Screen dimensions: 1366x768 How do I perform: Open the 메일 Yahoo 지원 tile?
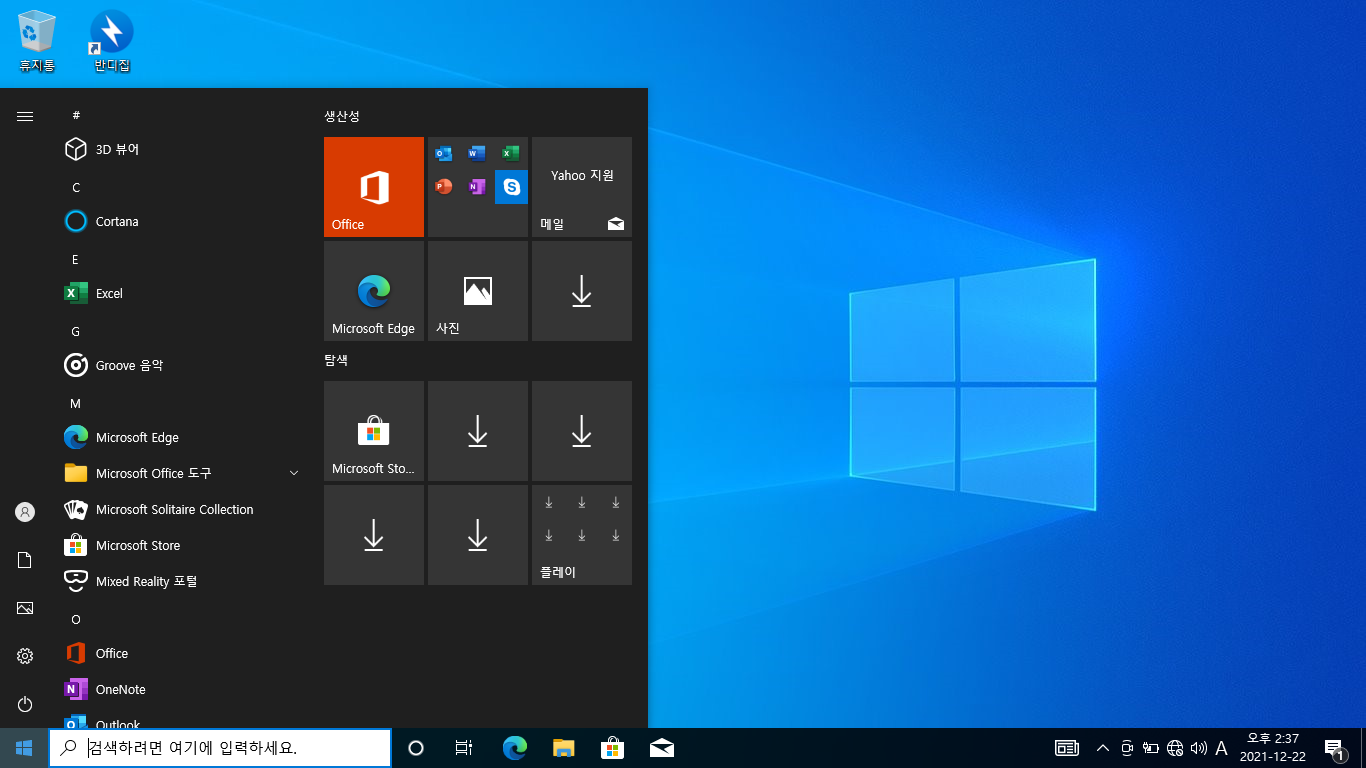pos(582,187)
